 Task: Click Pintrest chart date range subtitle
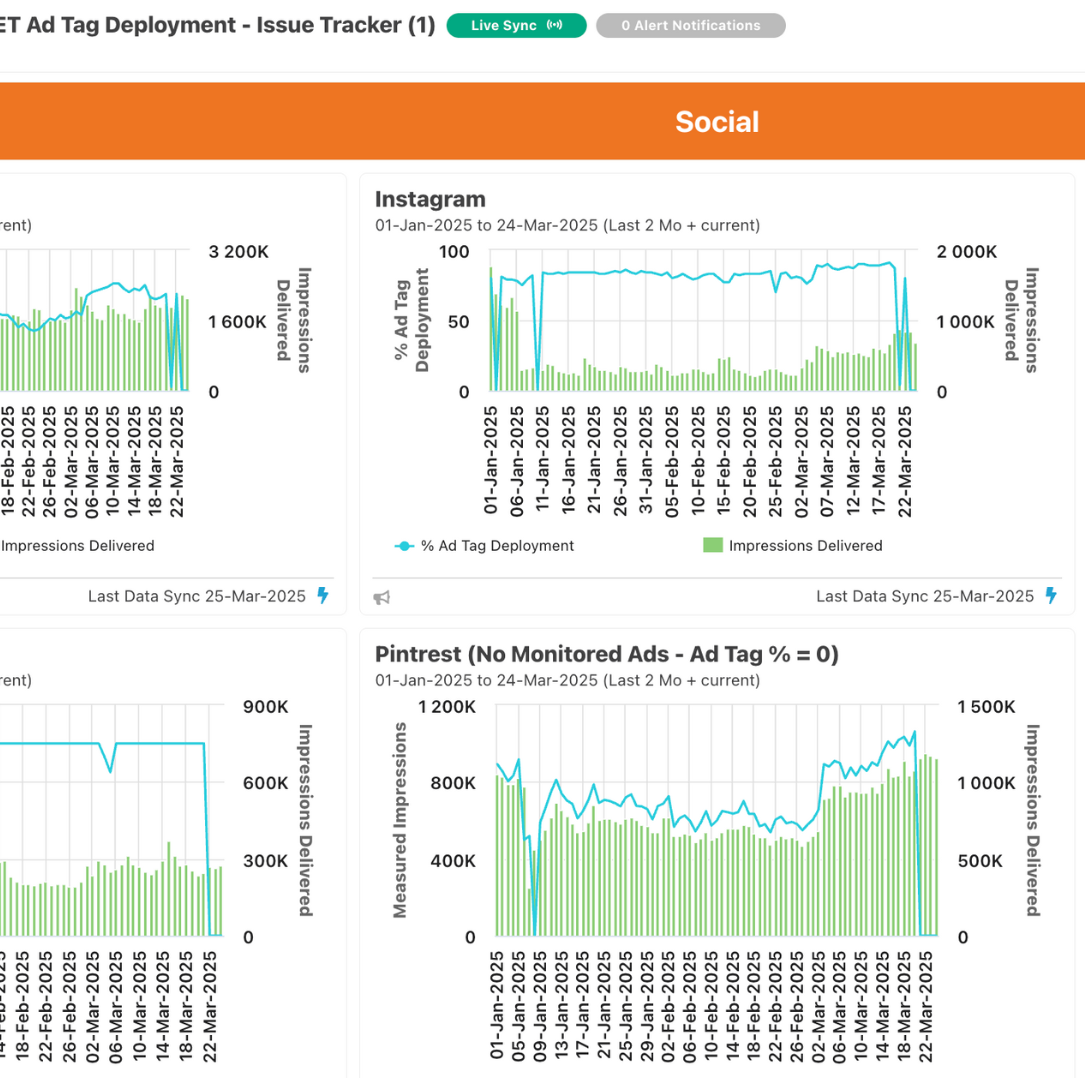[x=567, y=680]
